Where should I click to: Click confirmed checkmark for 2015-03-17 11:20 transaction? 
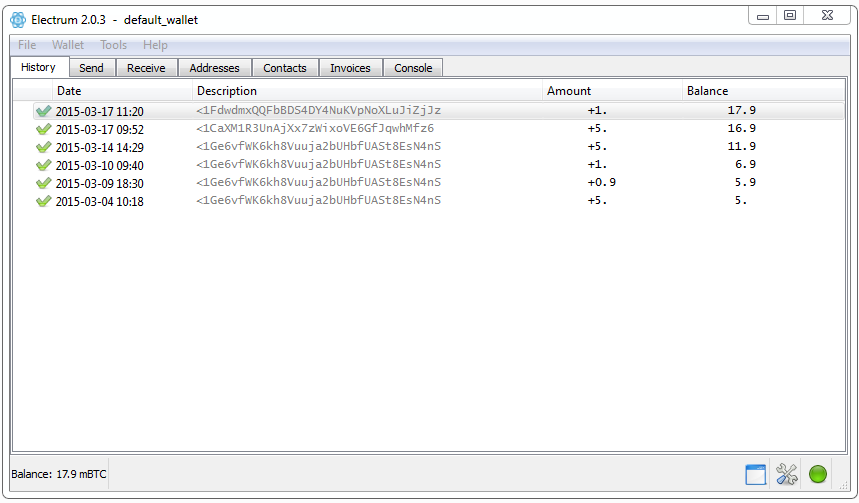coord(43,111)
